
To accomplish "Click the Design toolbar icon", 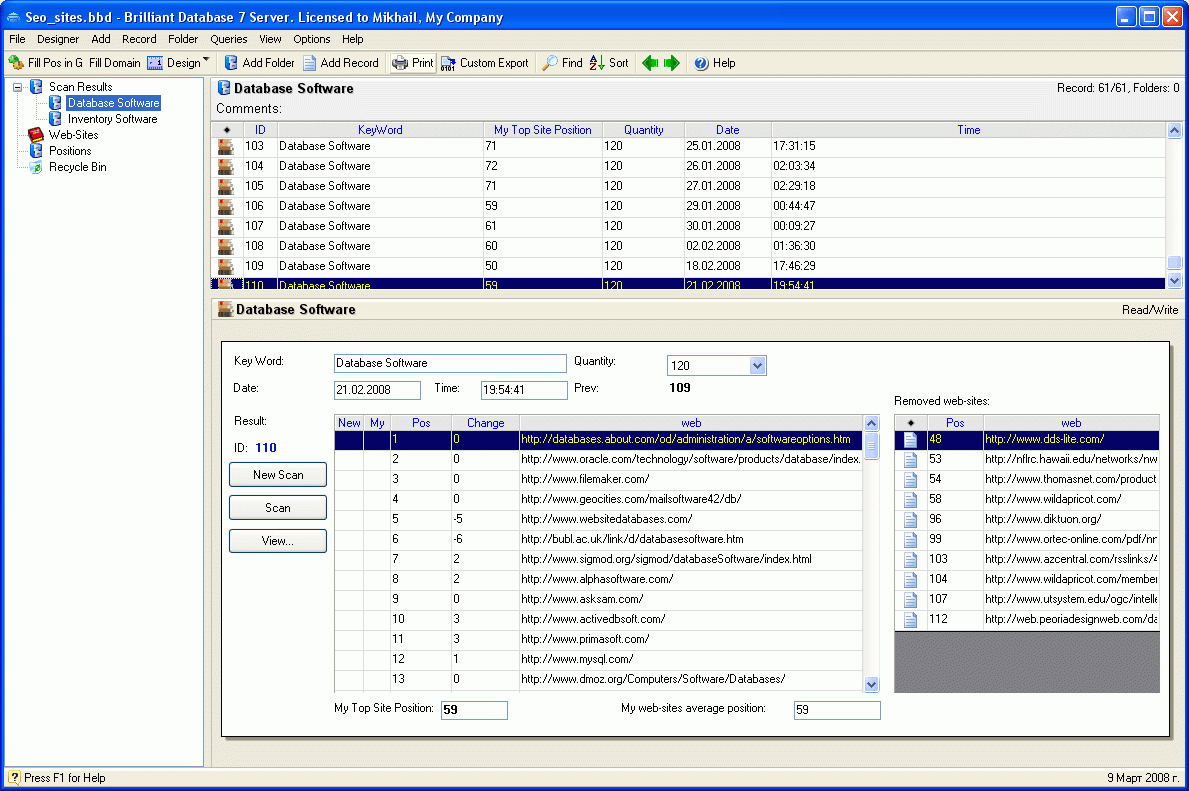I will point(156,63).
